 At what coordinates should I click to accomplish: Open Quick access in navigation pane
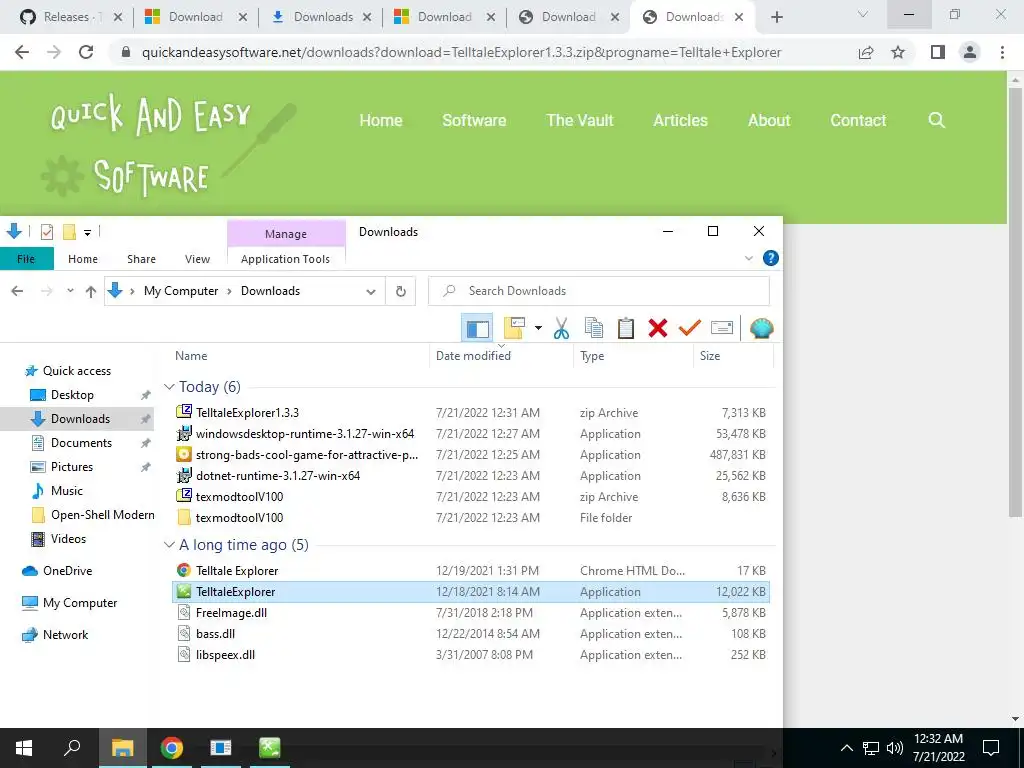tap(76, 371)
